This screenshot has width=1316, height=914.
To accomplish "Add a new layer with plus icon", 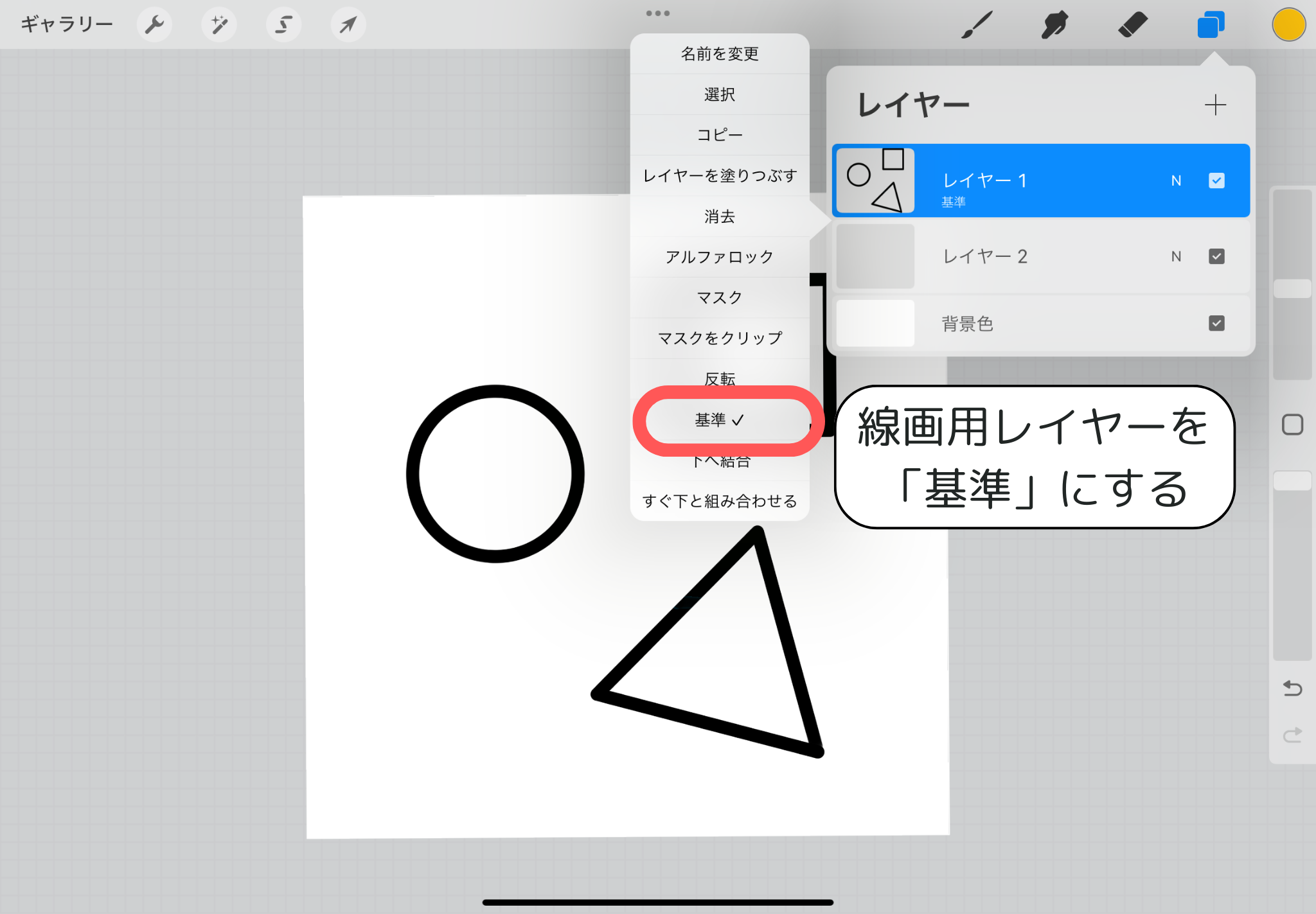I will (x=1214, y=105).
